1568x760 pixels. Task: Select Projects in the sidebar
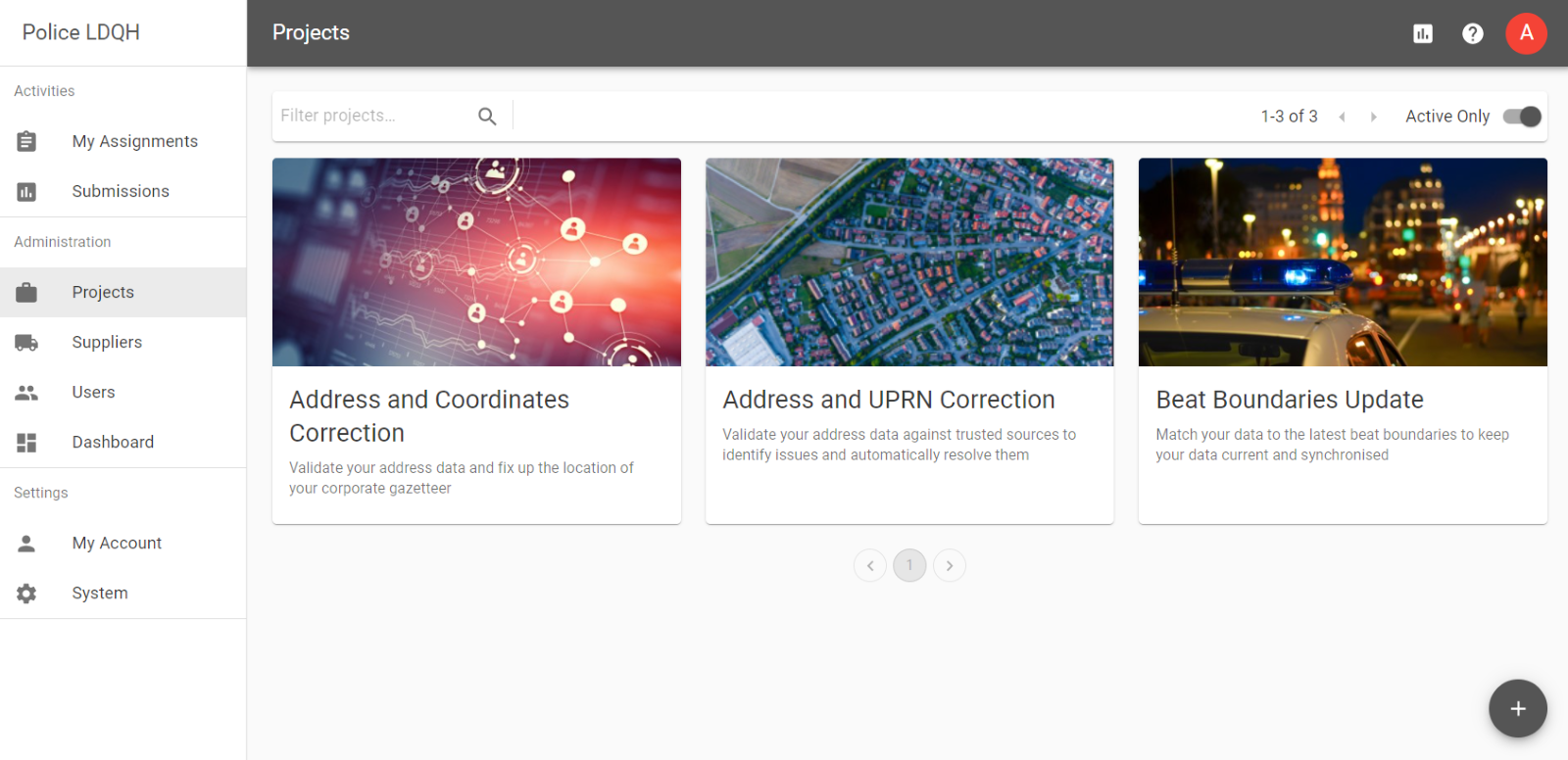click(123, 292)
